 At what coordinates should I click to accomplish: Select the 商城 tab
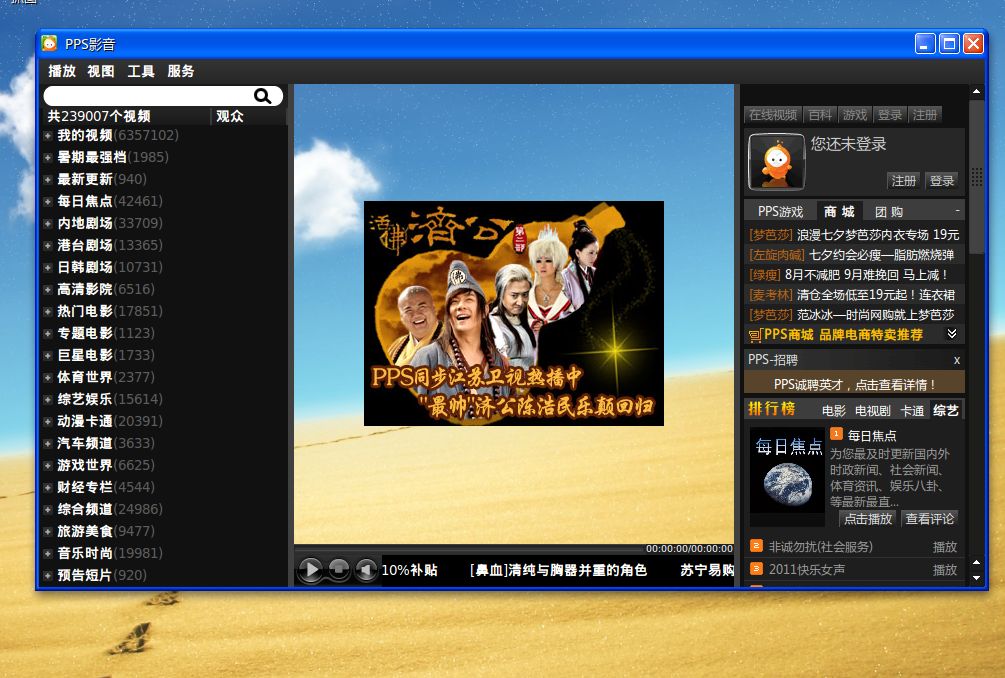tap(840, 211)
